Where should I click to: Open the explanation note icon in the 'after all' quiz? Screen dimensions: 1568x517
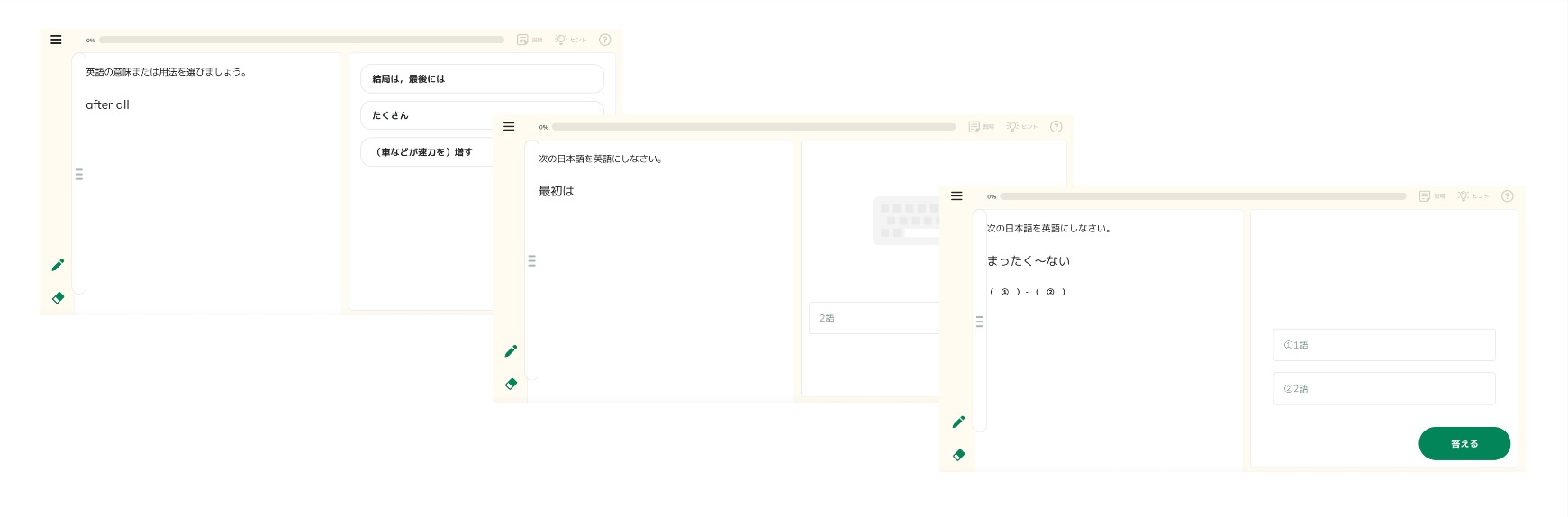[x=522, y=40]
